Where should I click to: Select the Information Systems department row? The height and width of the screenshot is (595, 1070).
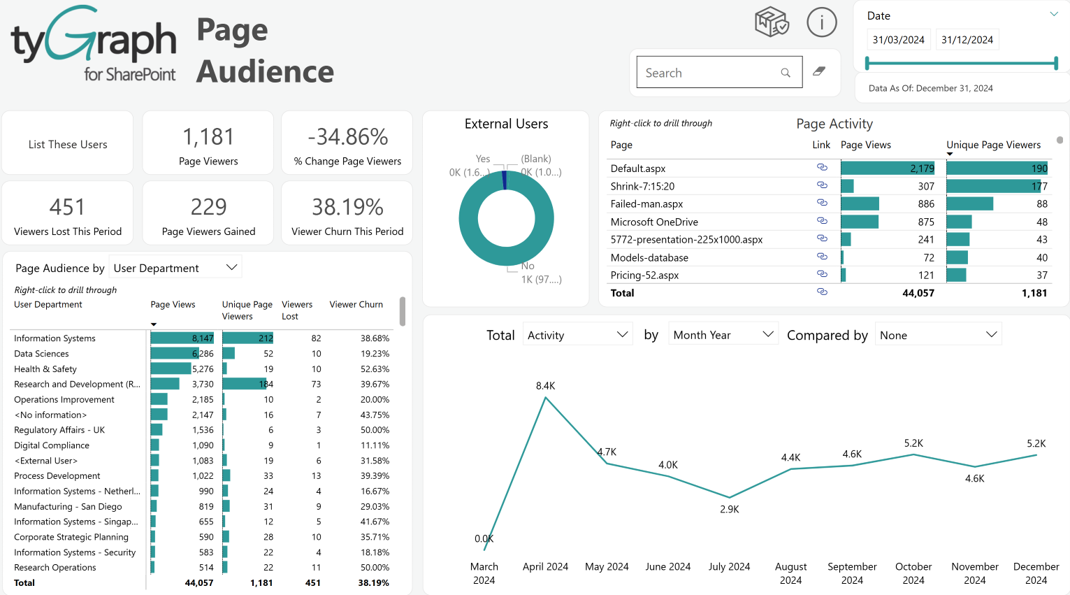(x=202, y=338)
